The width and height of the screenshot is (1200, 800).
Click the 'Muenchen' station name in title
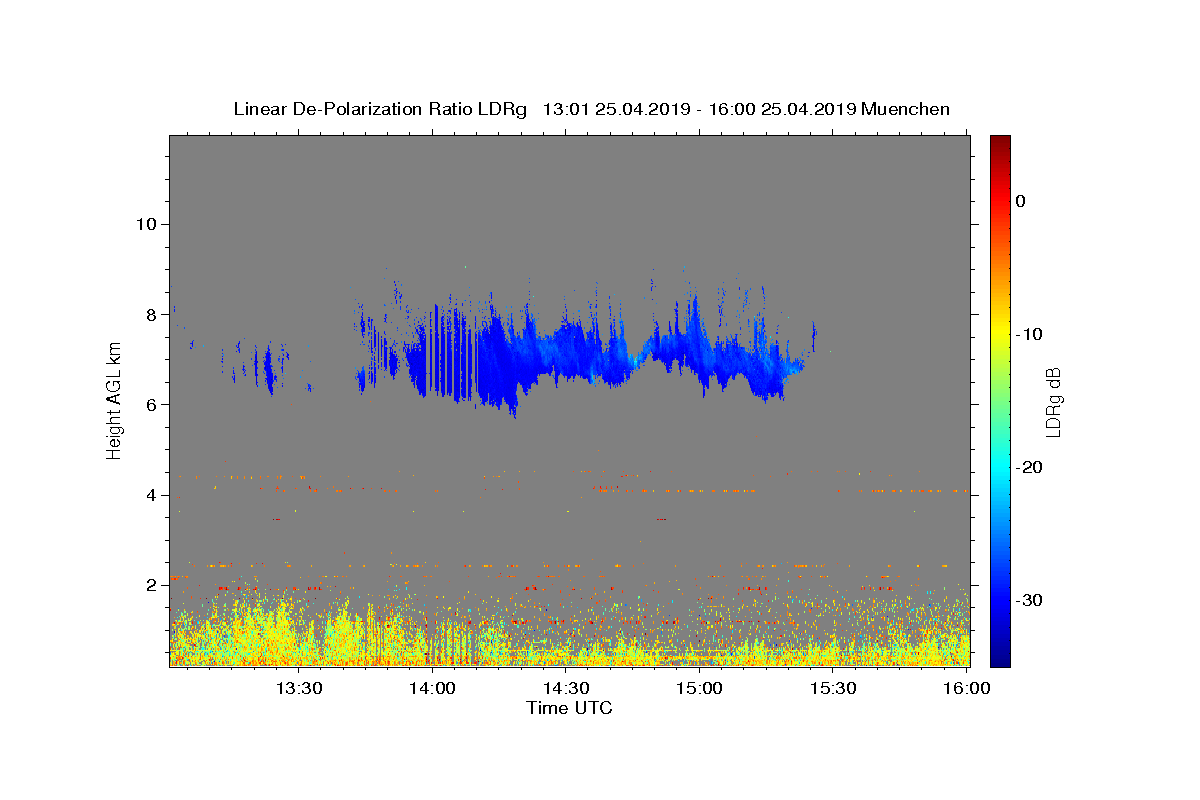click(905, 109)
